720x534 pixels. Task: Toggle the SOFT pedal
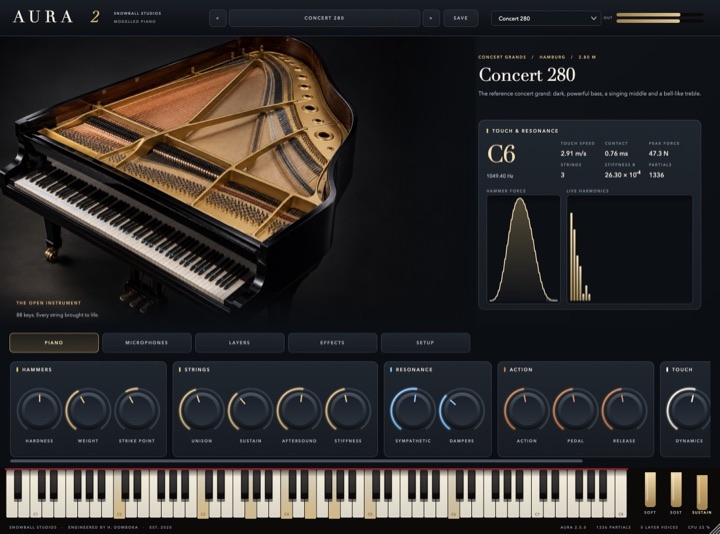pos(650,489)
